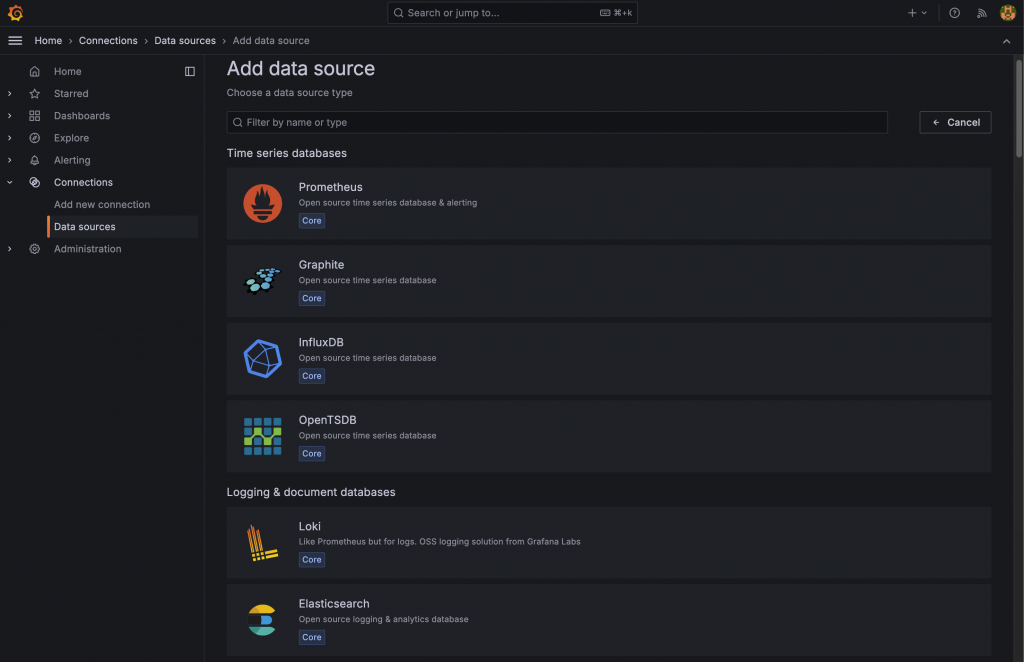
Task: Toggle the sidebar dock panel icon
Action: pyautogui.click(x=190, y=72)
